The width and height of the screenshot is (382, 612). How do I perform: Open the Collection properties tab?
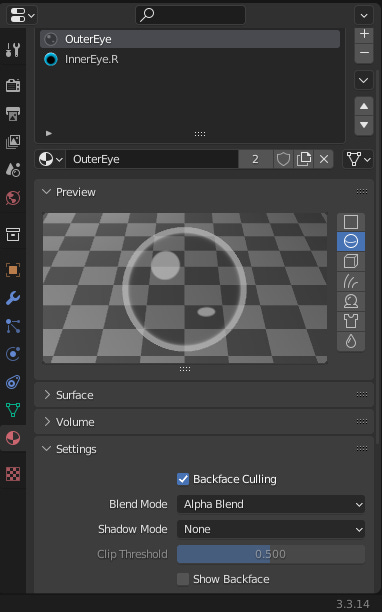point(13,235)
